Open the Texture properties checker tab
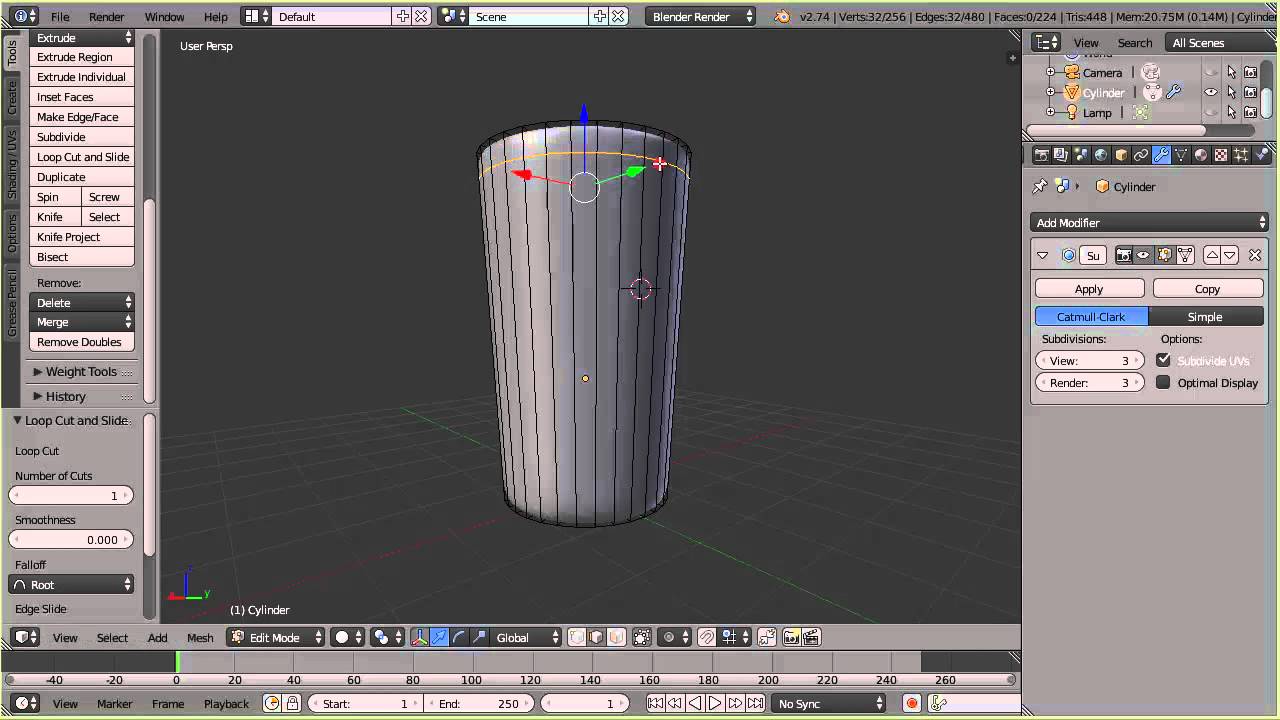The width and height of the screenshot is (1280, 720). (1221, 155)
